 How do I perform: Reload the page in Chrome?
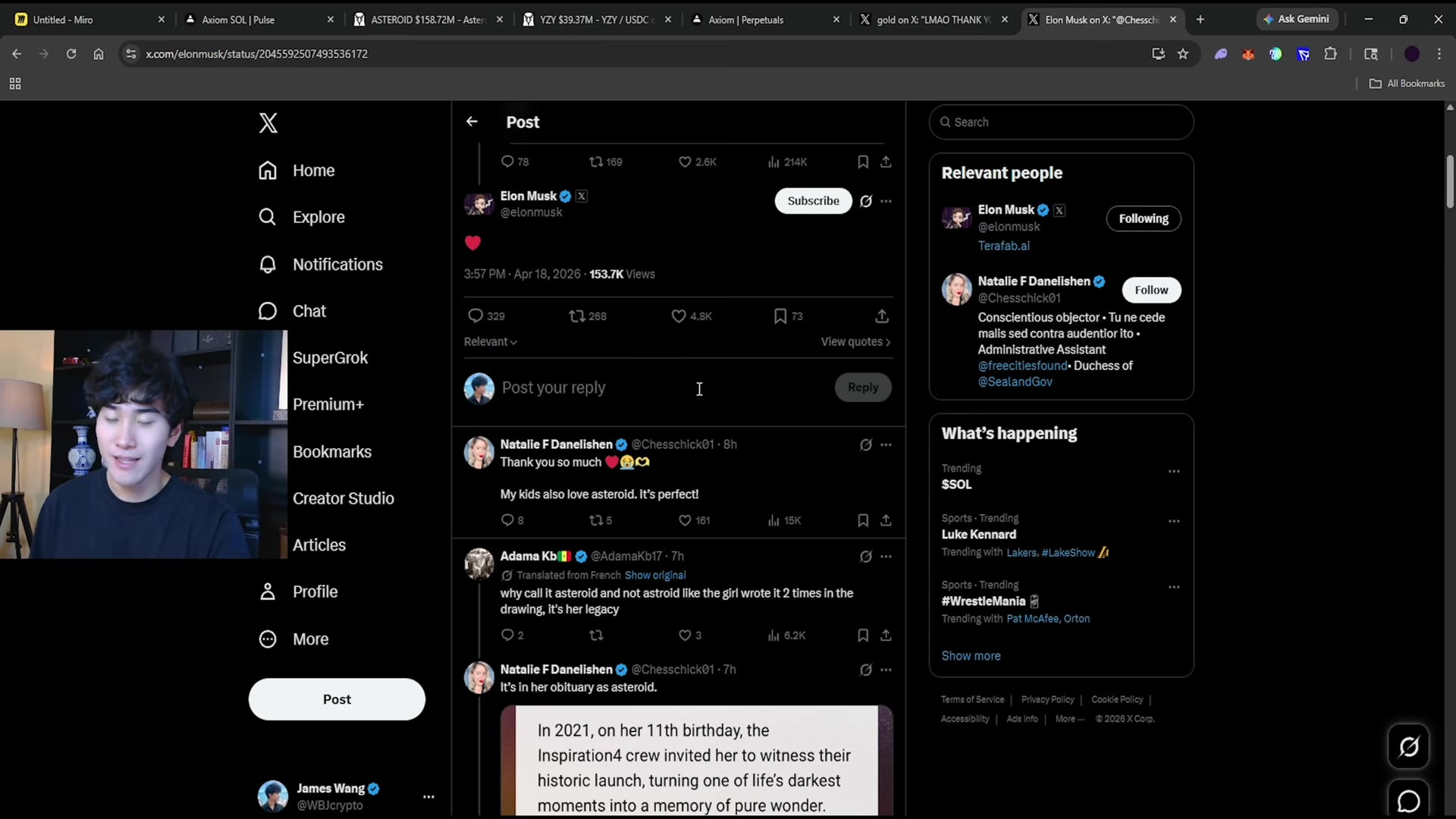coord(71,54)
